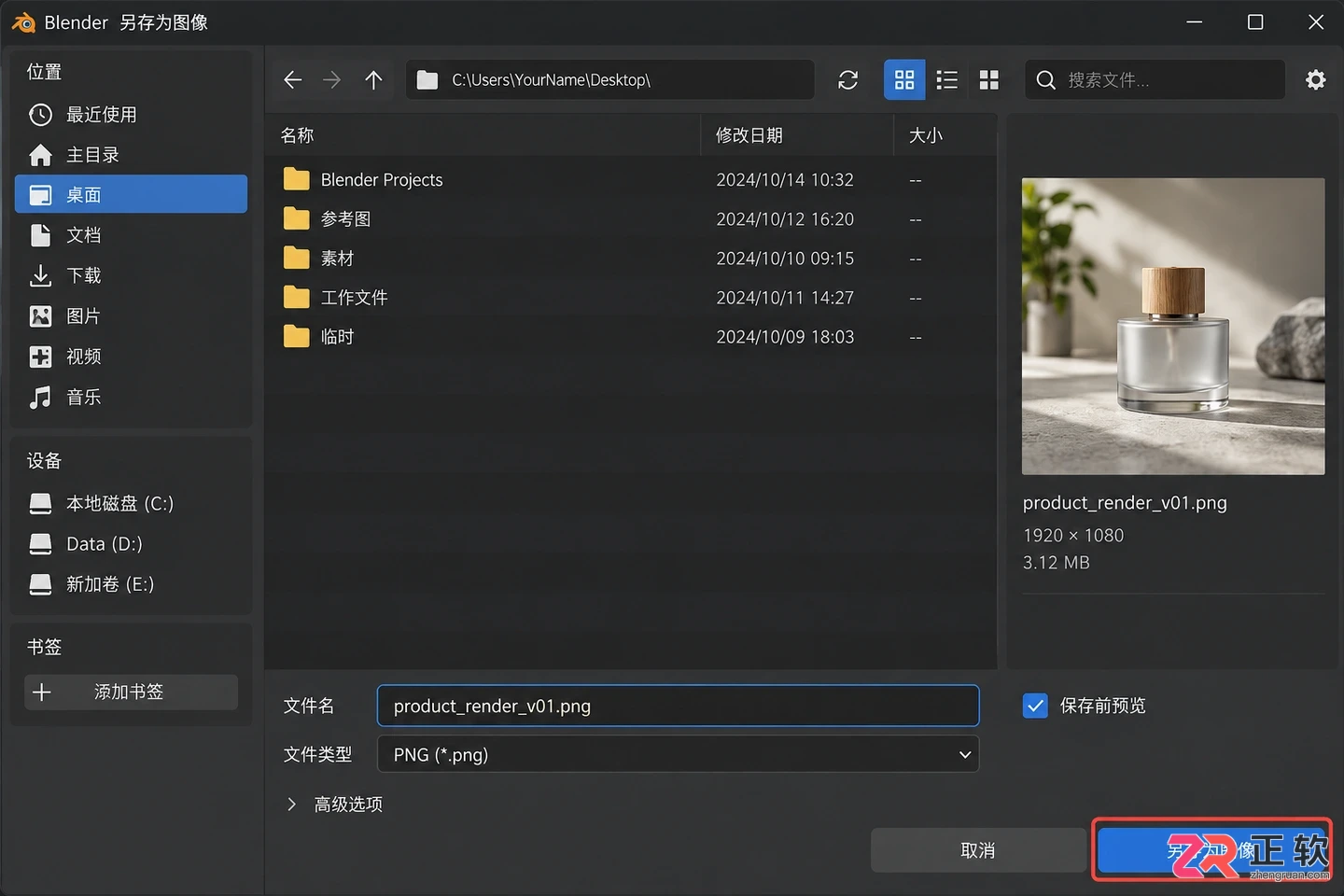Click the directory path field
Screen dimensions: 1344x896
pos(610,80)
